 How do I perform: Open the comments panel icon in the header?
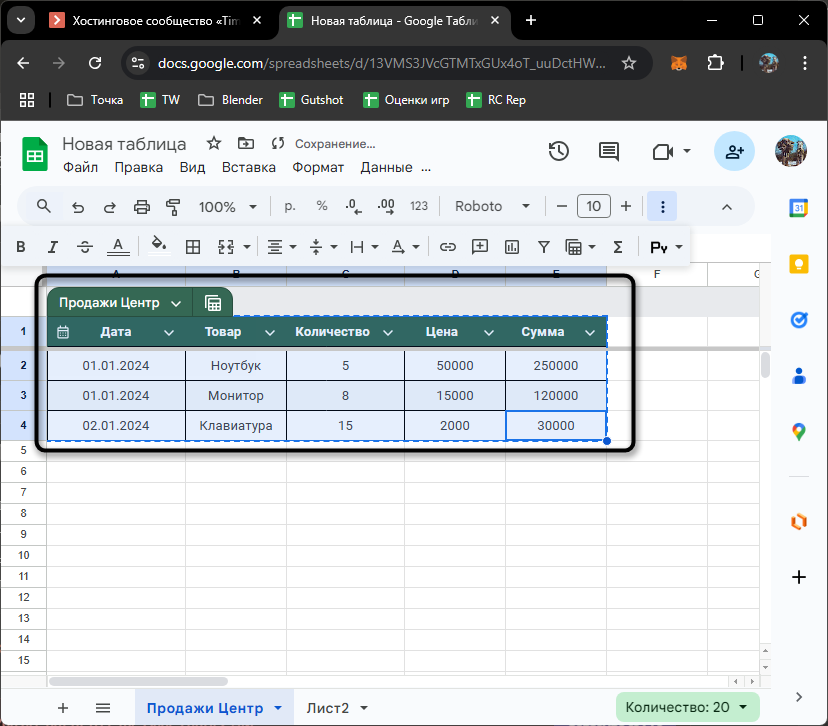tap(609, 152)
